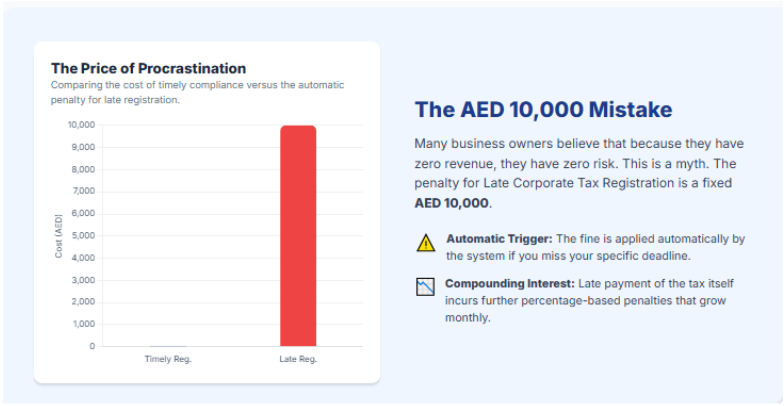Click the 7,000 y-axis tick label
The width and height of the screenshot is (784, 406).
(83, 191)
